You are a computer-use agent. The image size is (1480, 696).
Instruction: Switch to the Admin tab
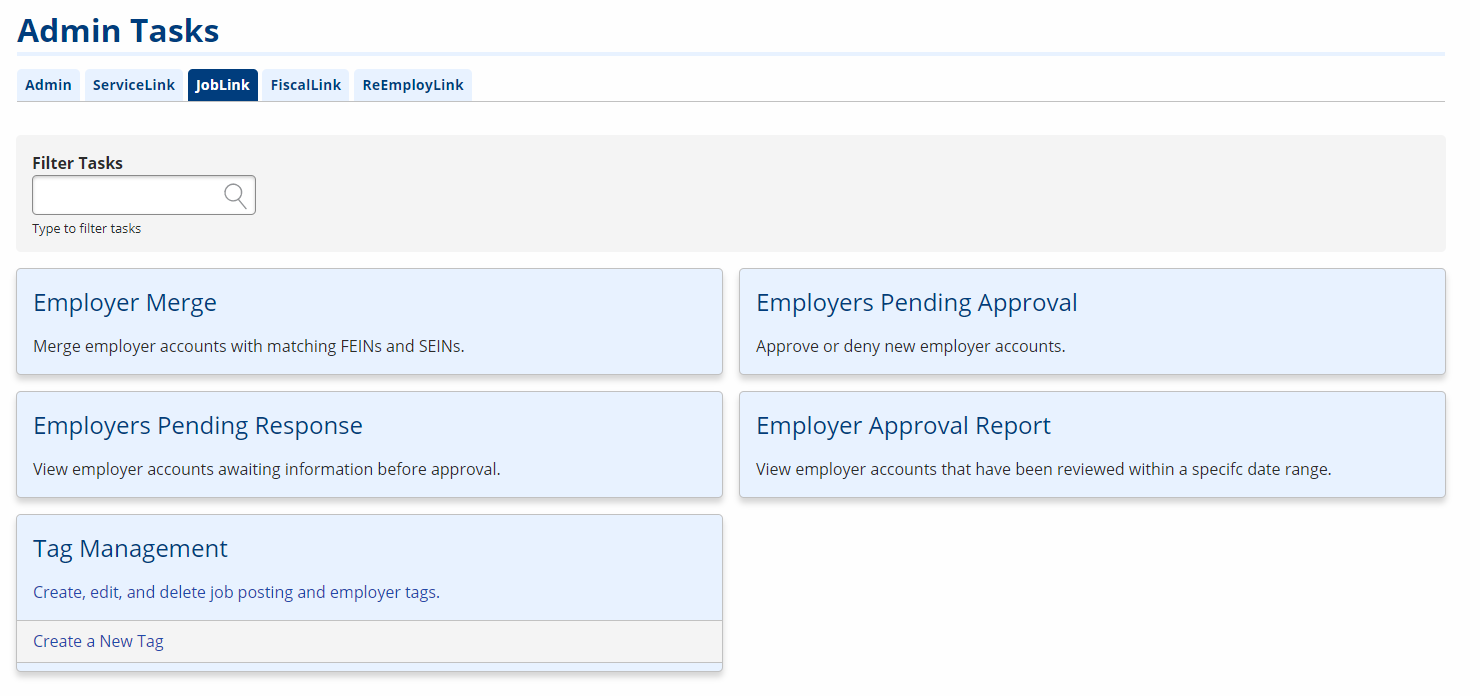coord(48,85)
